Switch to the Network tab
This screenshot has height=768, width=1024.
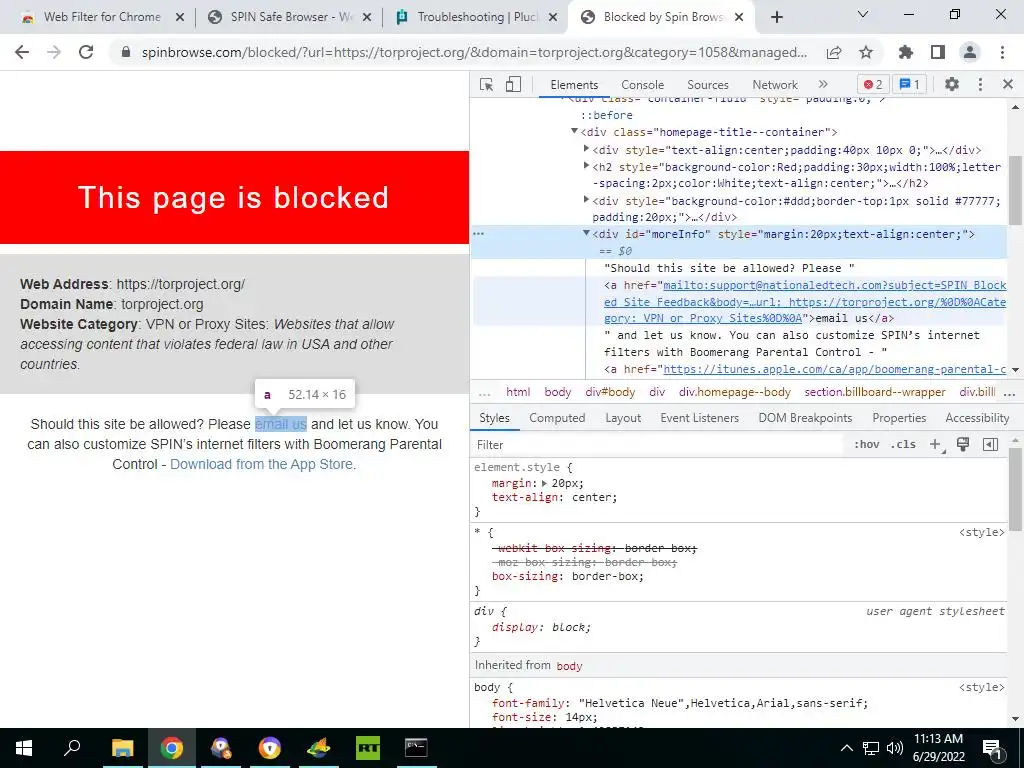[x=775, y=84]
